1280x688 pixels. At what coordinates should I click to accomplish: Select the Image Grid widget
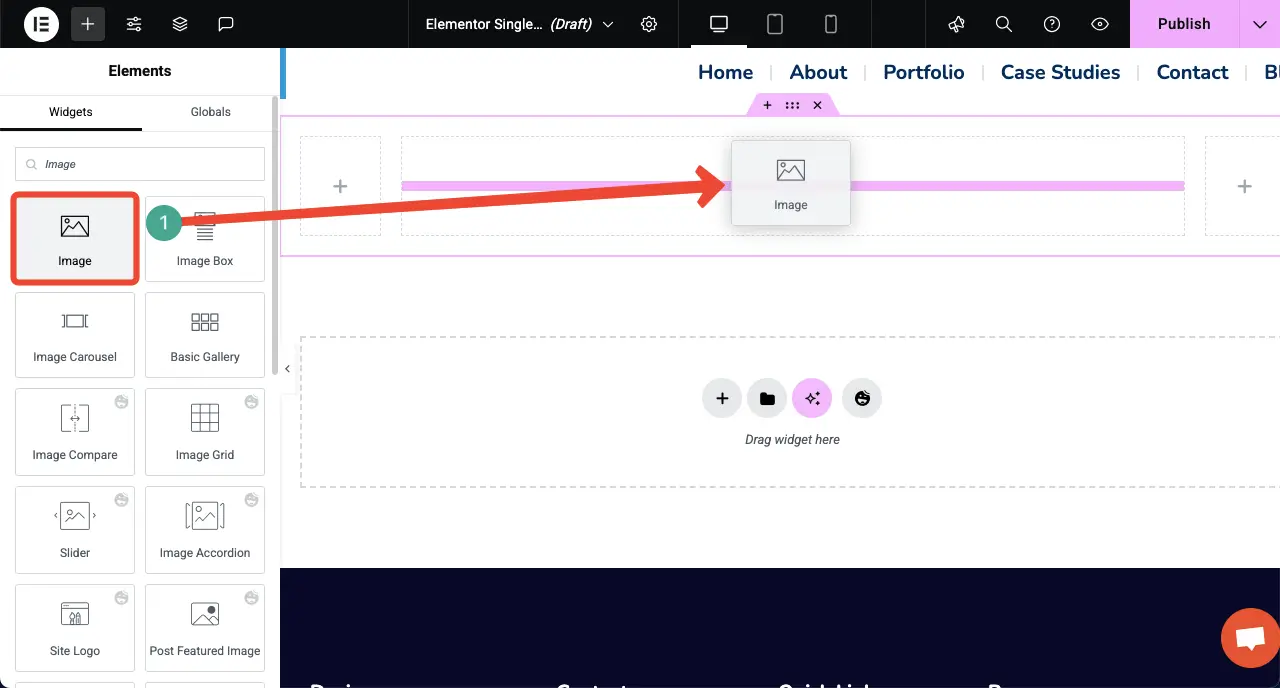coord(205,431)
